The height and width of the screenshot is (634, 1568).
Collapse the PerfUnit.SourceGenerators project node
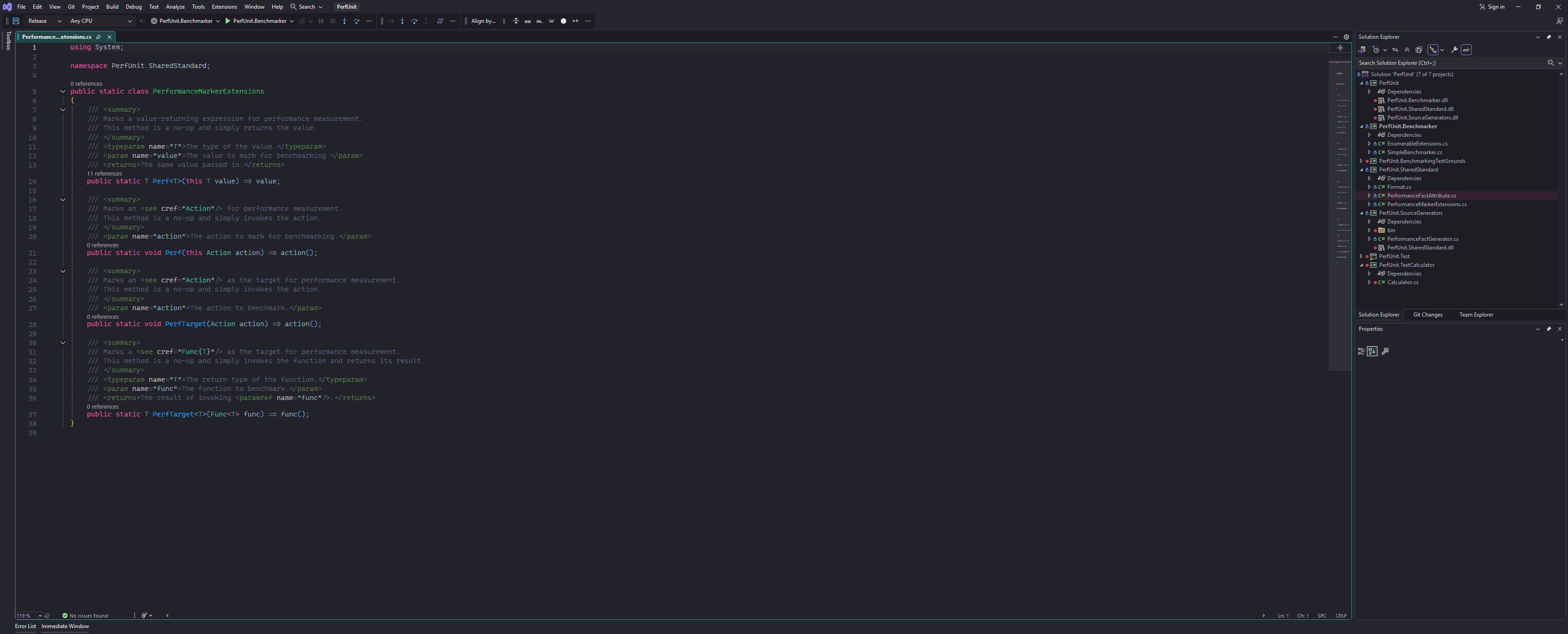[x=1361, y=213]
